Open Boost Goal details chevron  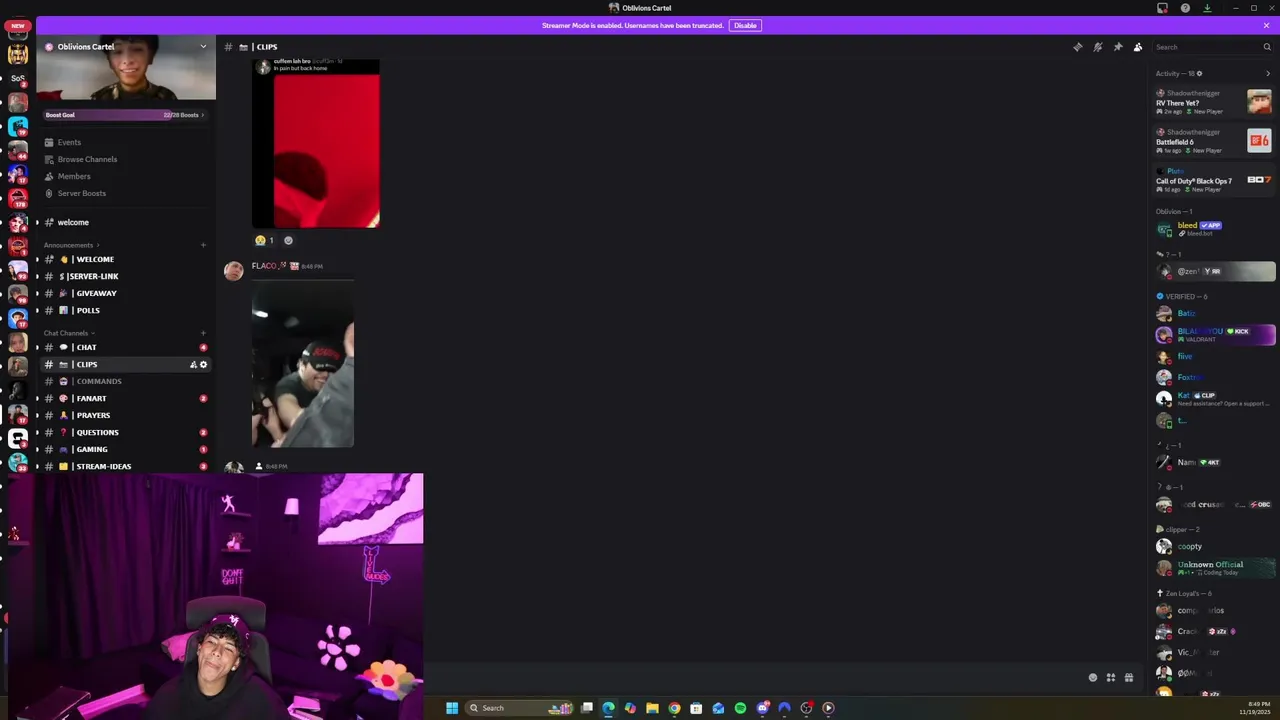(x=202, y=115)
